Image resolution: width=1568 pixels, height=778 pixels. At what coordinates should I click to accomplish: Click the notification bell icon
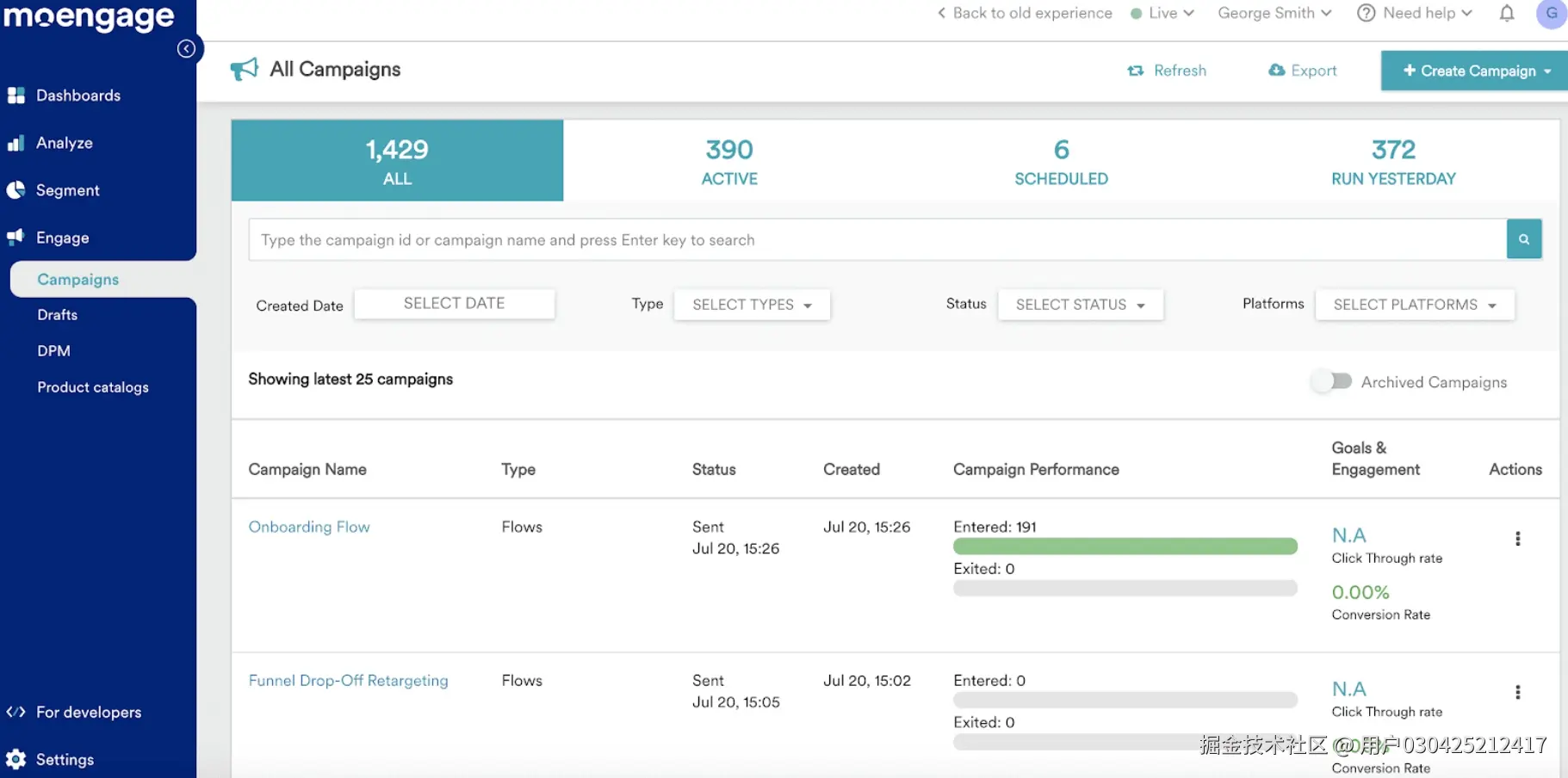click(1506, 14)
